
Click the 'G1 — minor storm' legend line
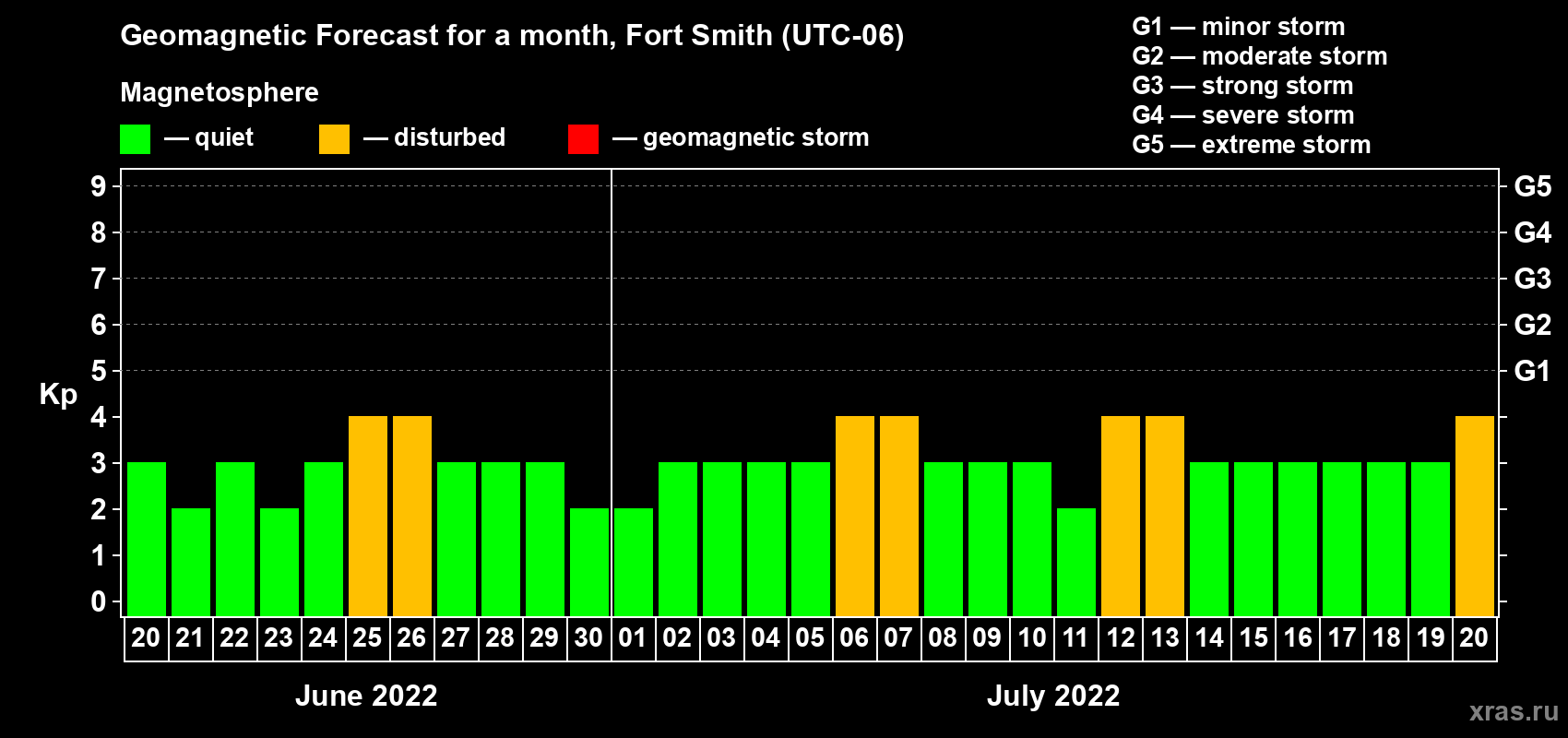1239,27
